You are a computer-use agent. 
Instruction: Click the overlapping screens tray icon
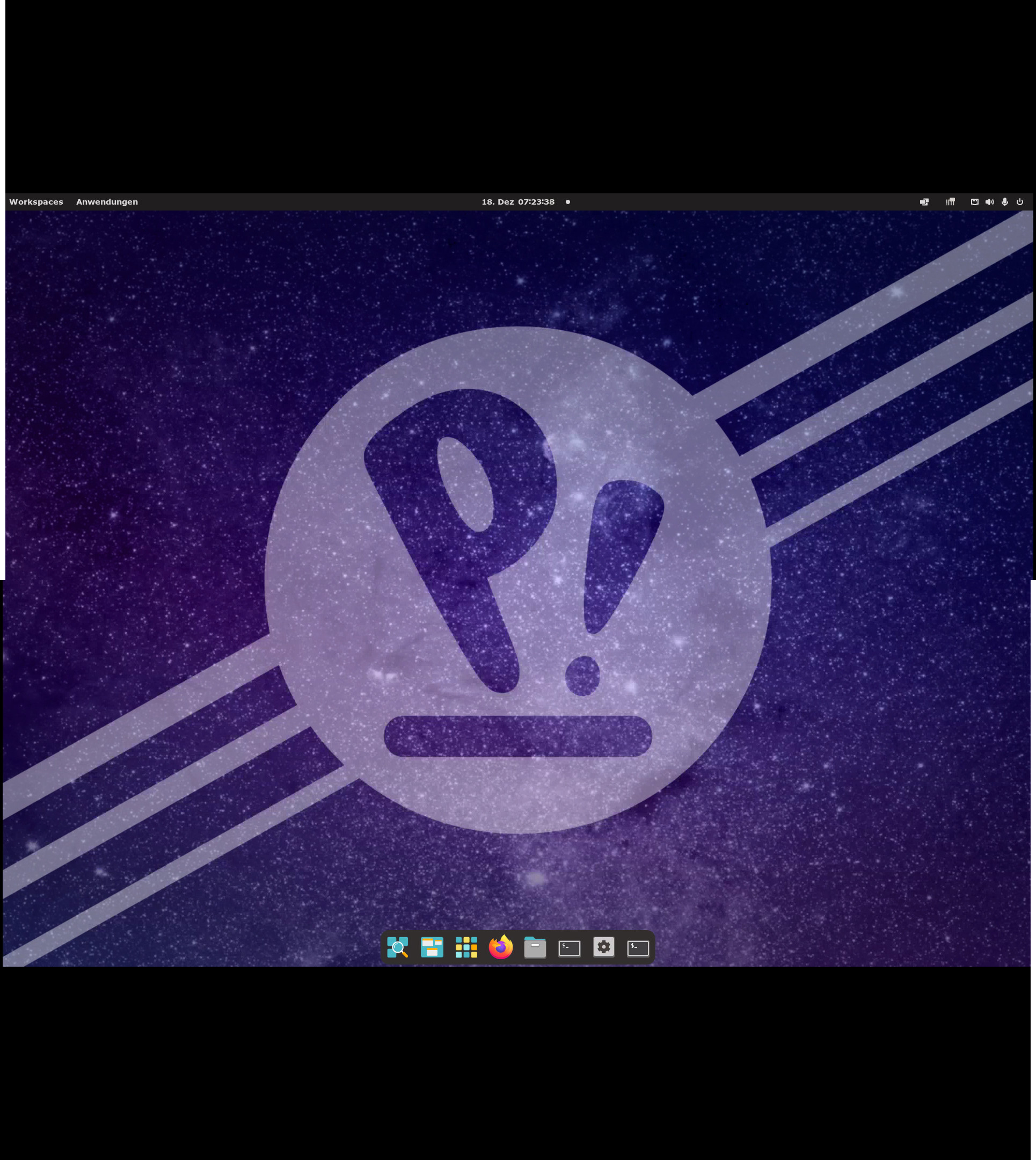click(x=924, y=201)
